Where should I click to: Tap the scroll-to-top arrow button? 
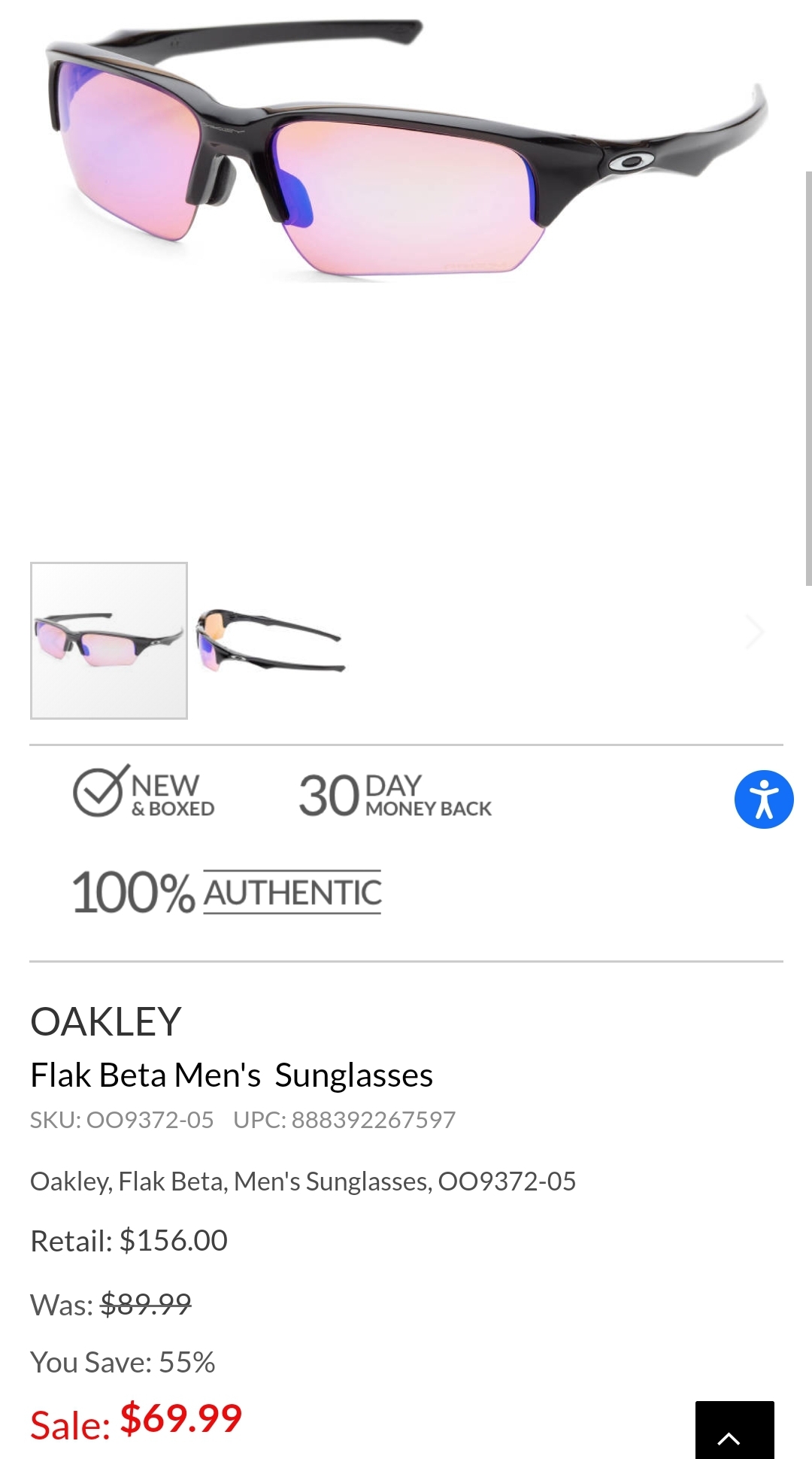734,1431
